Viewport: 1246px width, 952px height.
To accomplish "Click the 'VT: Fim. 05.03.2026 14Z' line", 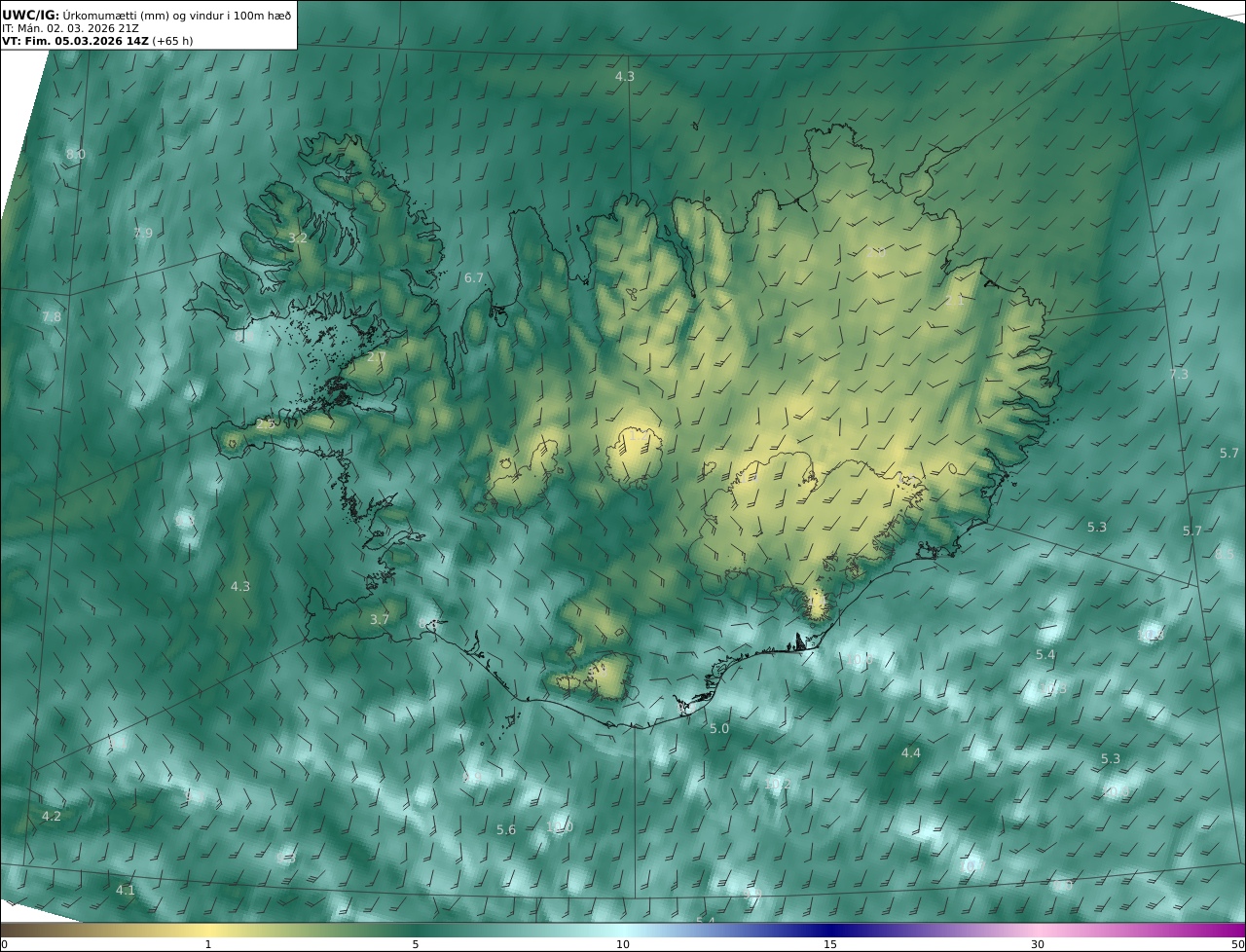I will pos(75,42).
